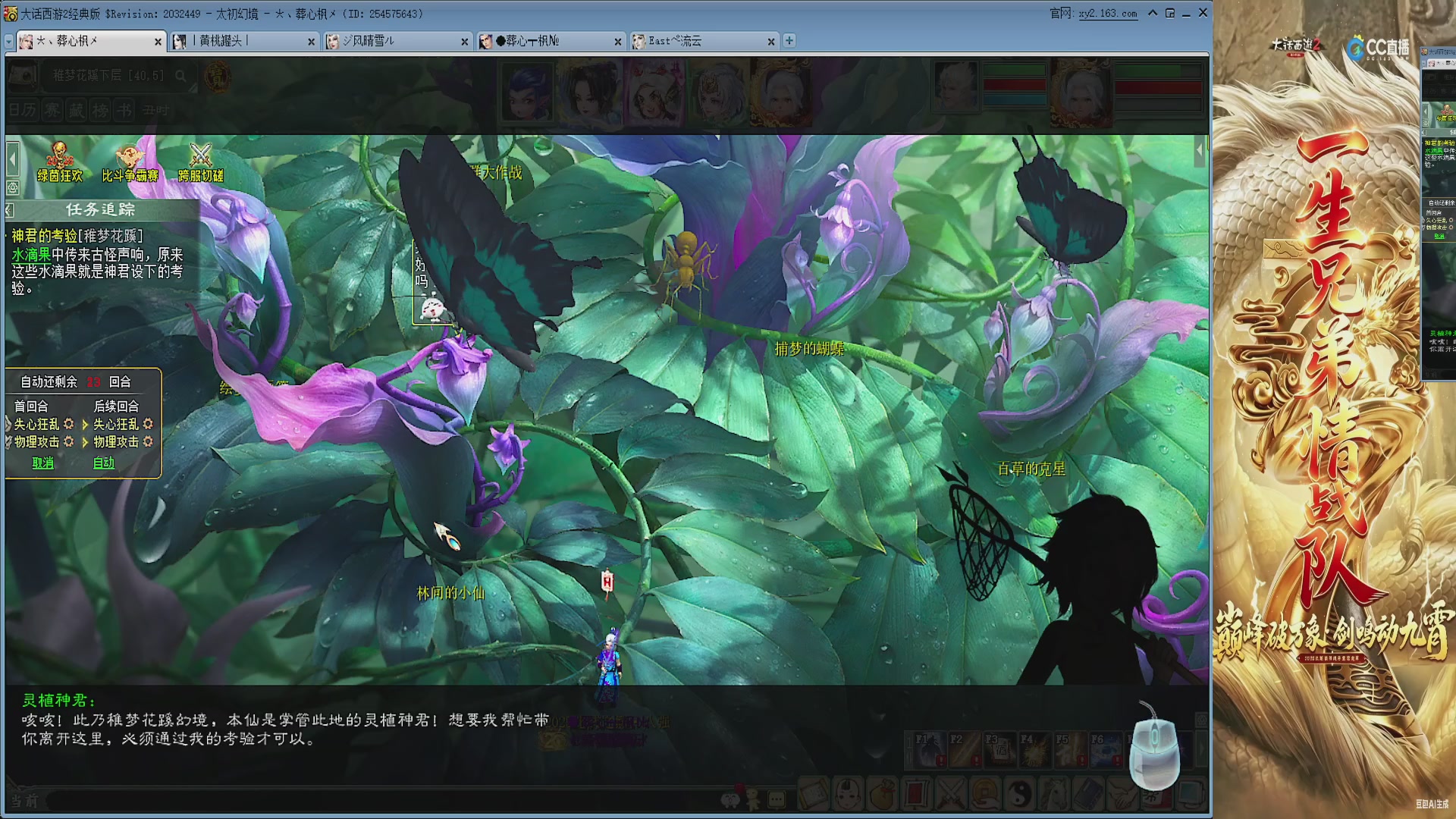The image size is (1456, 819).
Task: Open the horse mount icon
Action: pos(1054,795)
